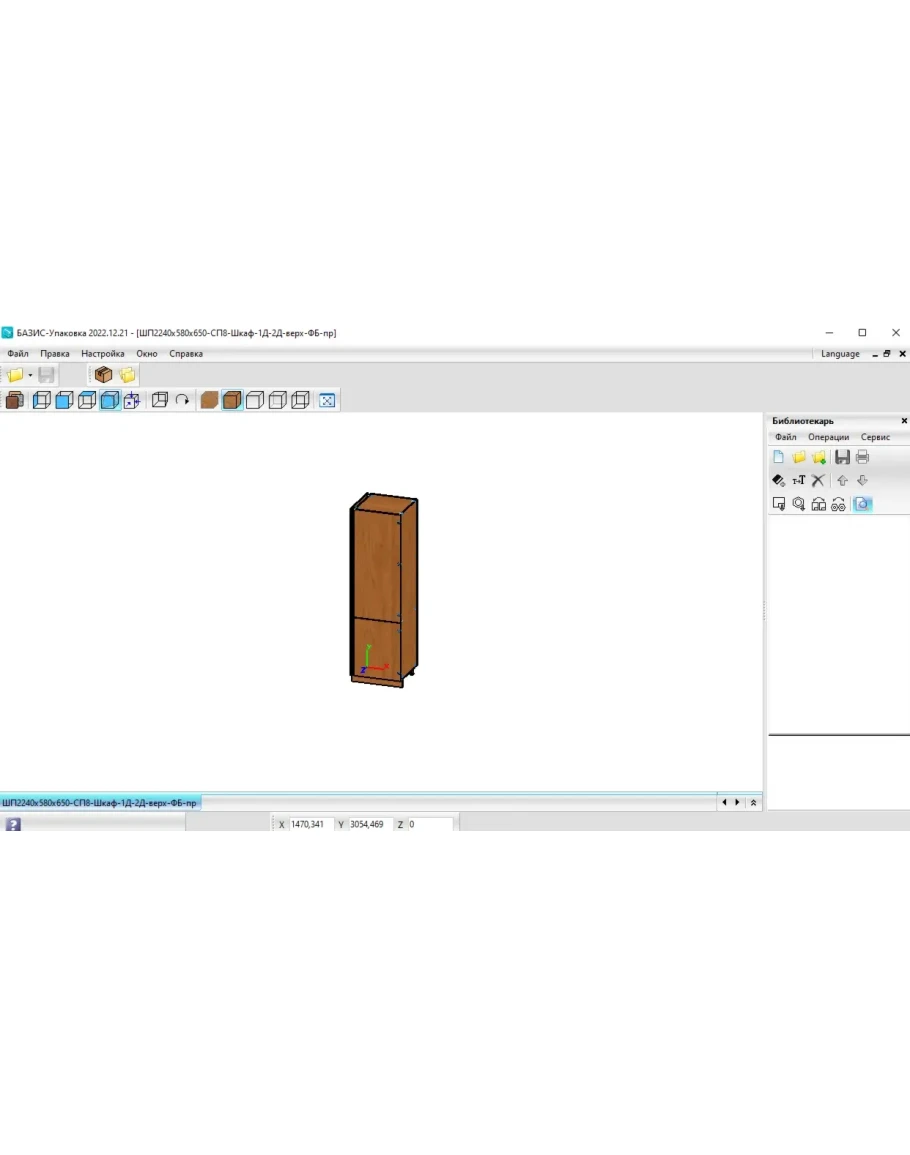Click the printer icon in Библиотекарь
This screenshot has width=910, height=1155.
pyautogui.click(x=862, y=457)
